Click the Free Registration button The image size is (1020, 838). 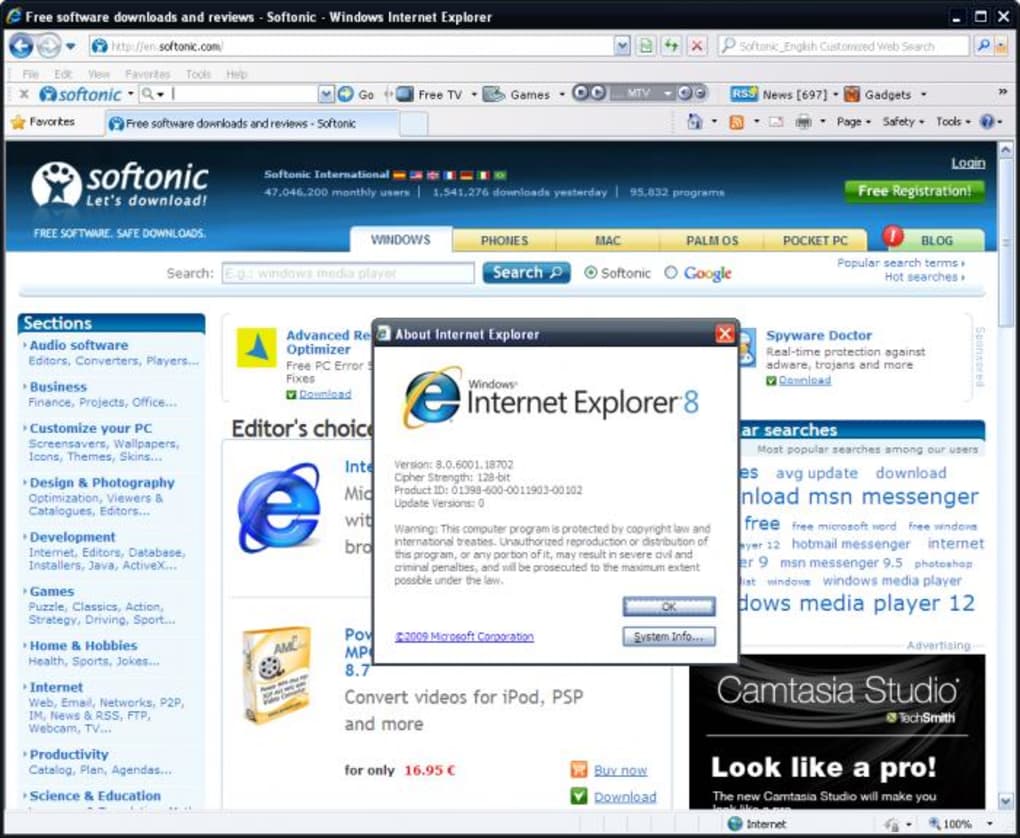914,191
